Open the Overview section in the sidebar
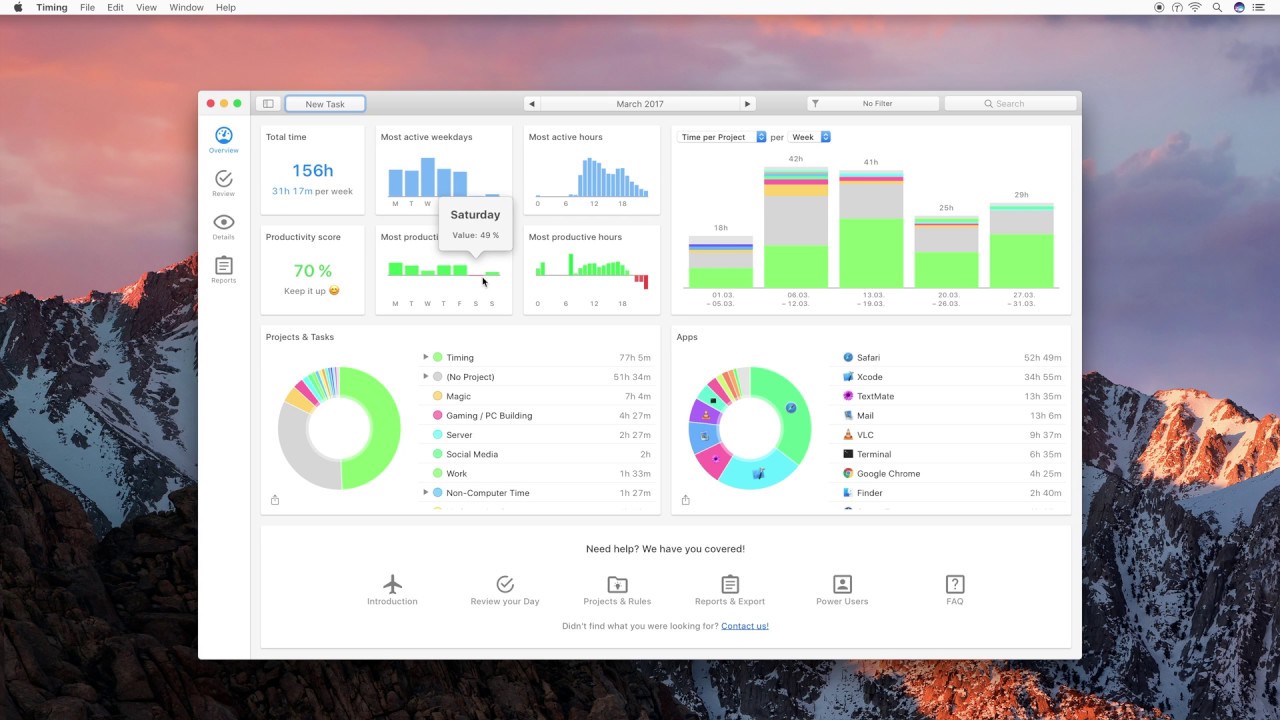The image size is (1280, 720). tap(224, 140)
